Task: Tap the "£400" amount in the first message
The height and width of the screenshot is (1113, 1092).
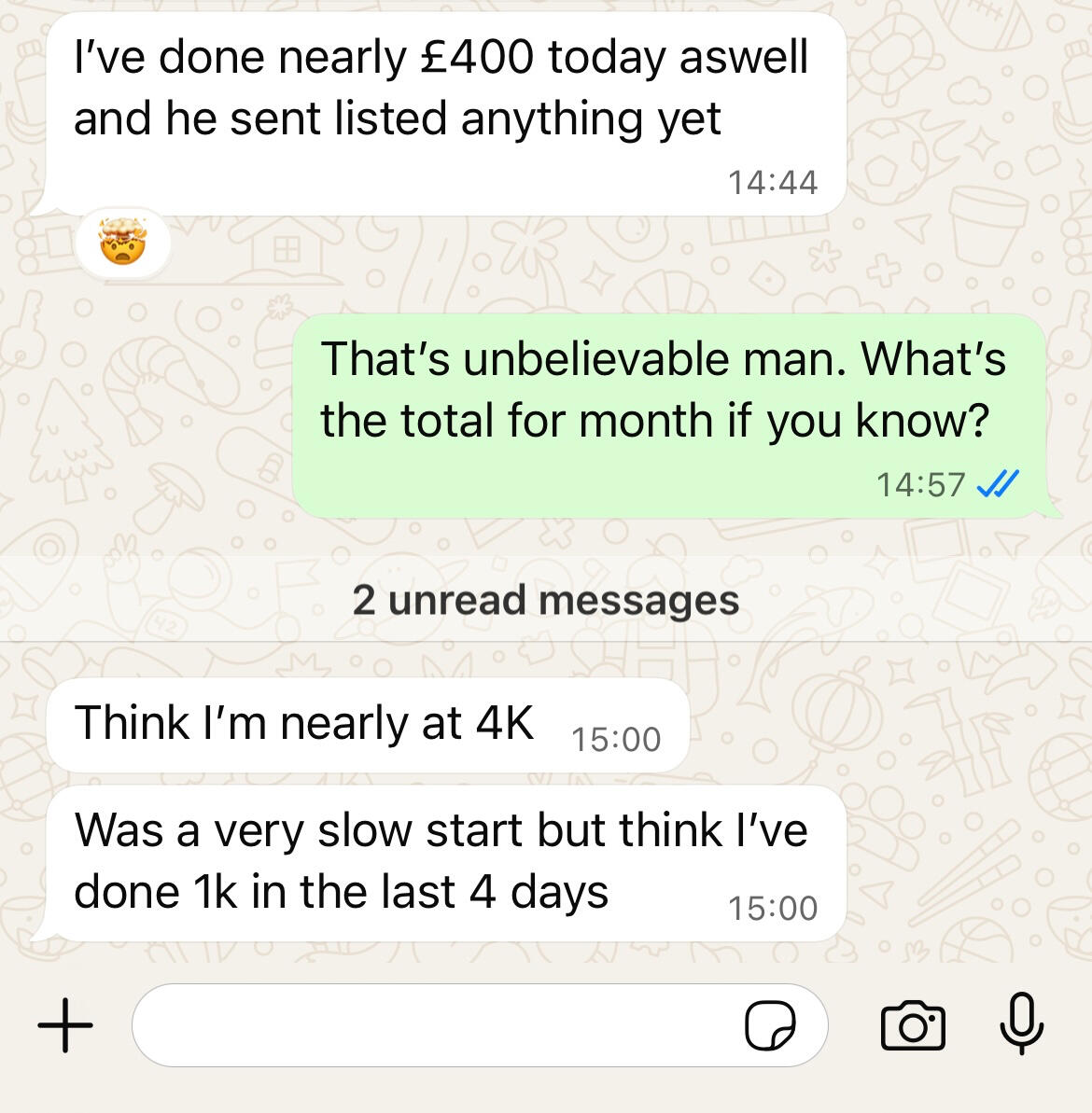Action: [476, 56]
